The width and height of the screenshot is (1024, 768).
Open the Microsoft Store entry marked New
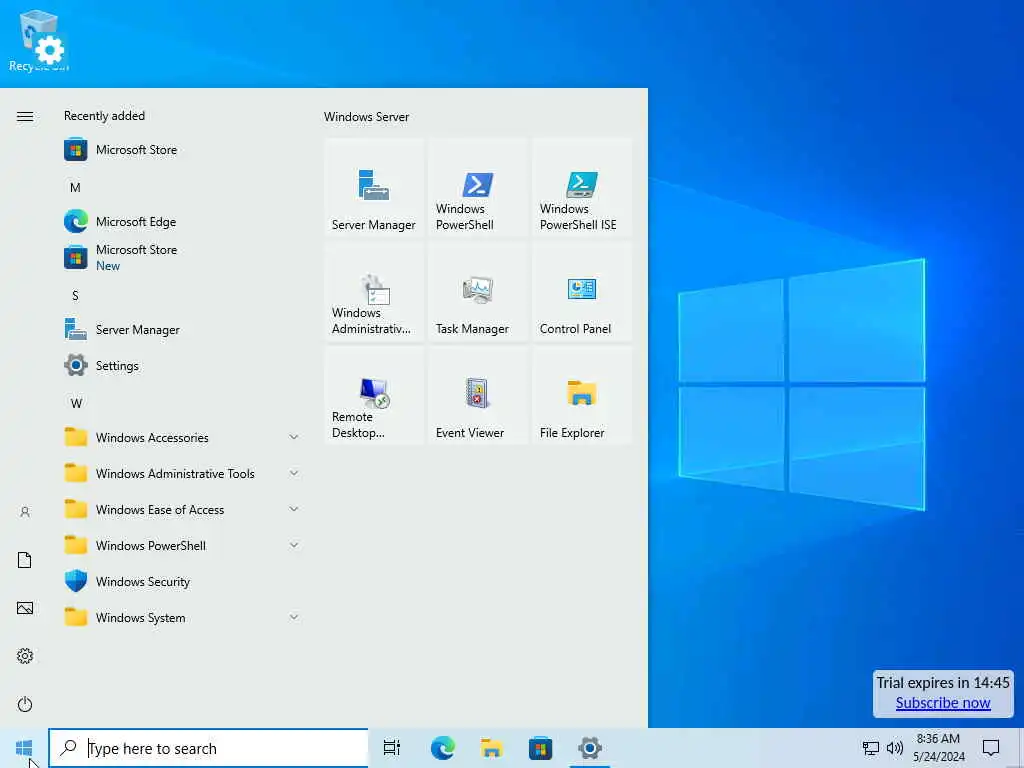click(x=183, y=257)
